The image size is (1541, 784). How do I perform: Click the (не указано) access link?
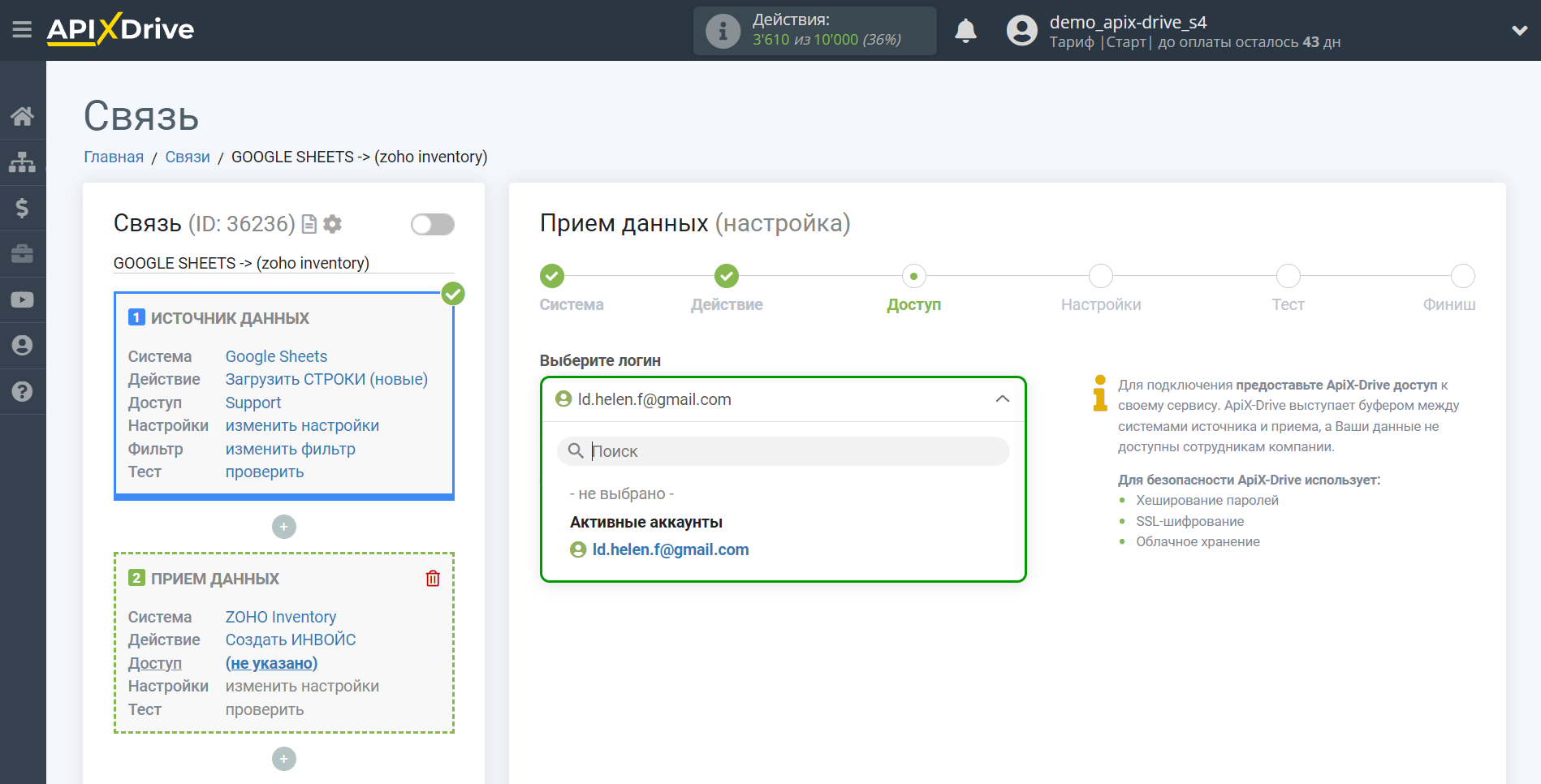tap(271, 663)
